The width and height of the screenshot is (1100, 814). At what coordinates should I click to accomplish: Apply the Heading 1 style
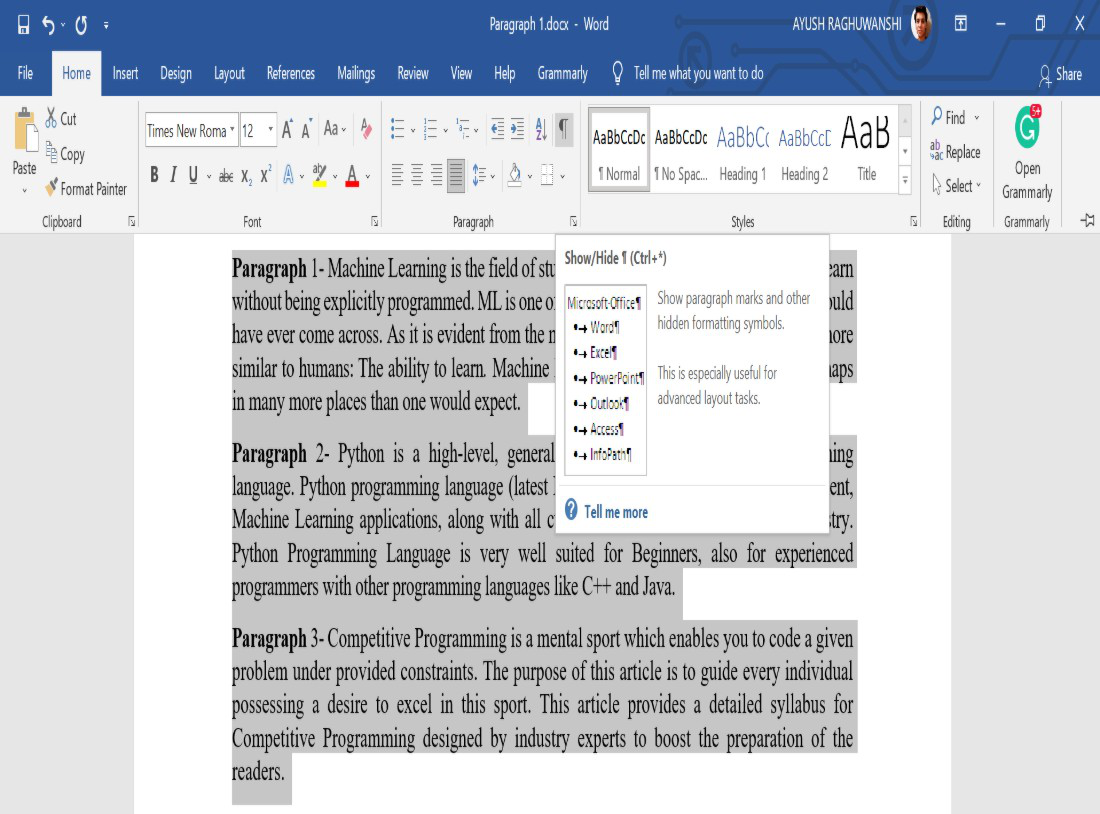[x=742, y=150]
